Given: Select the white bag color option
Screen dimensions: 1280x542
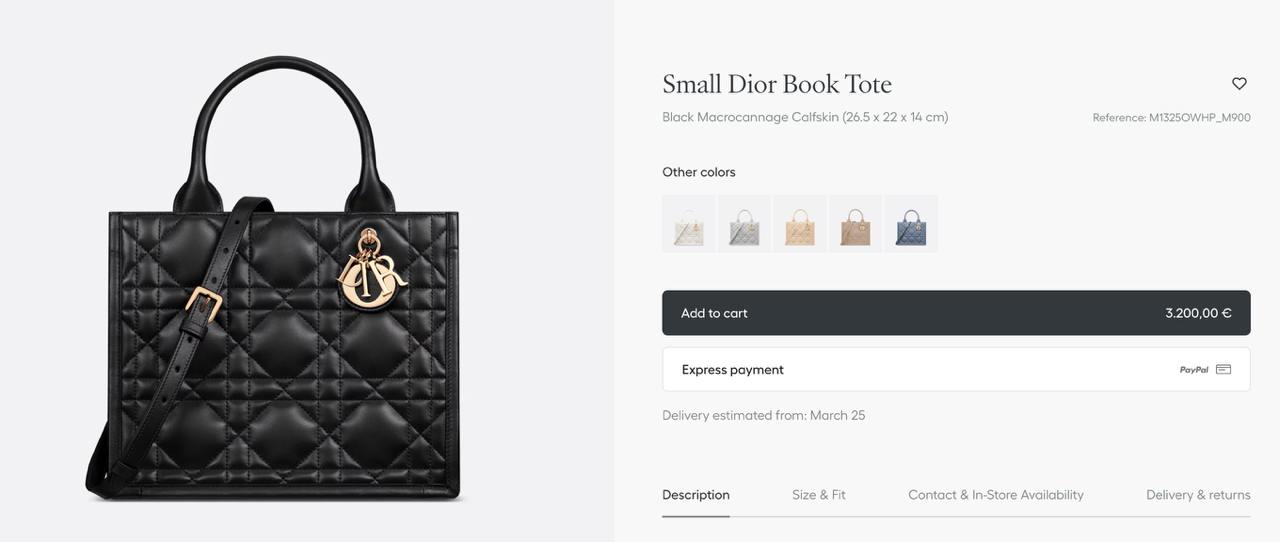Looking at the screenshot, I should point(688,224).
